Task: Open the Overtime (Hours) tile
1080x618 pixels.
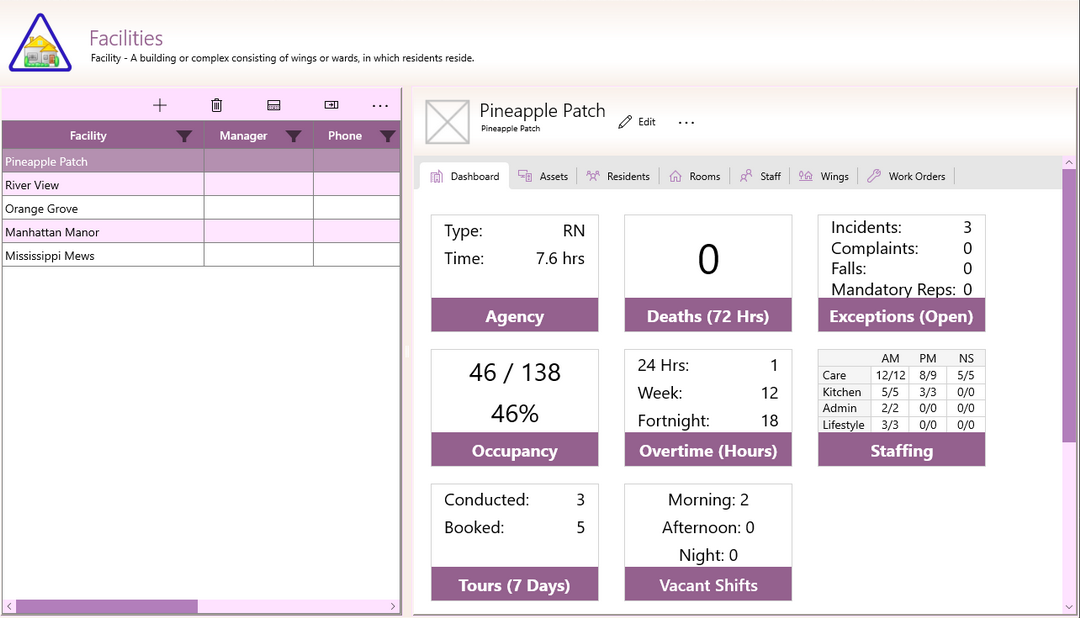Action: point(708,407)
